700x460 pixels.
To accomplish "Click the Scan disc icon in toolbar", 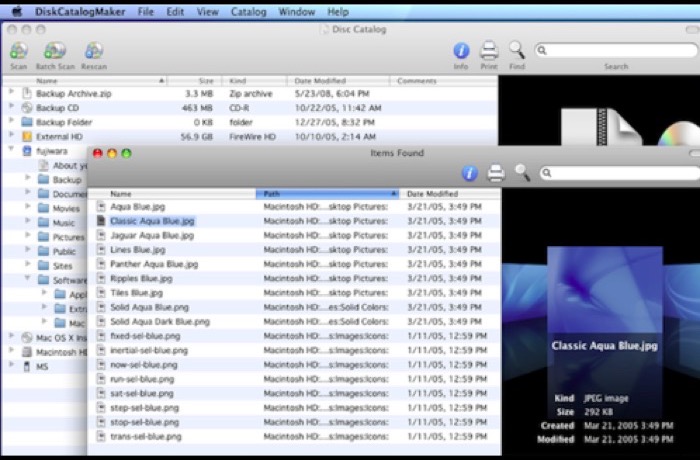I will pyautogui.click(x=19, y=51).
